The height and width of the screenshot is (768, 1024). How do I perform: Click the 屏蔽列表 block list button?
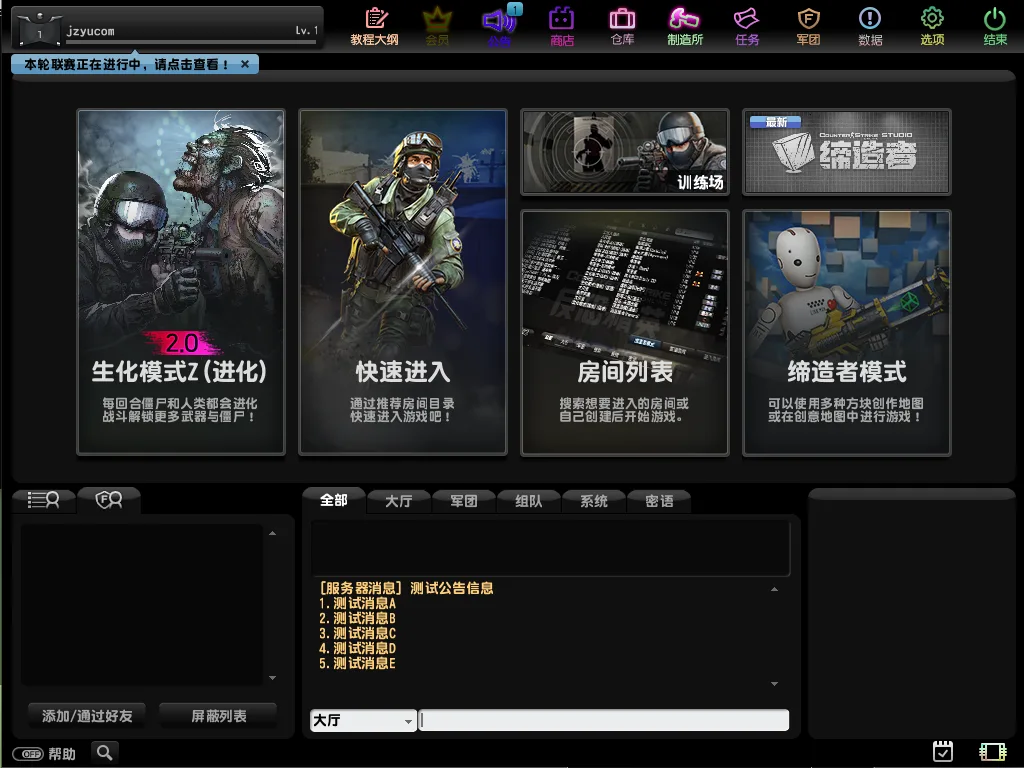click(x=219, y=716)
